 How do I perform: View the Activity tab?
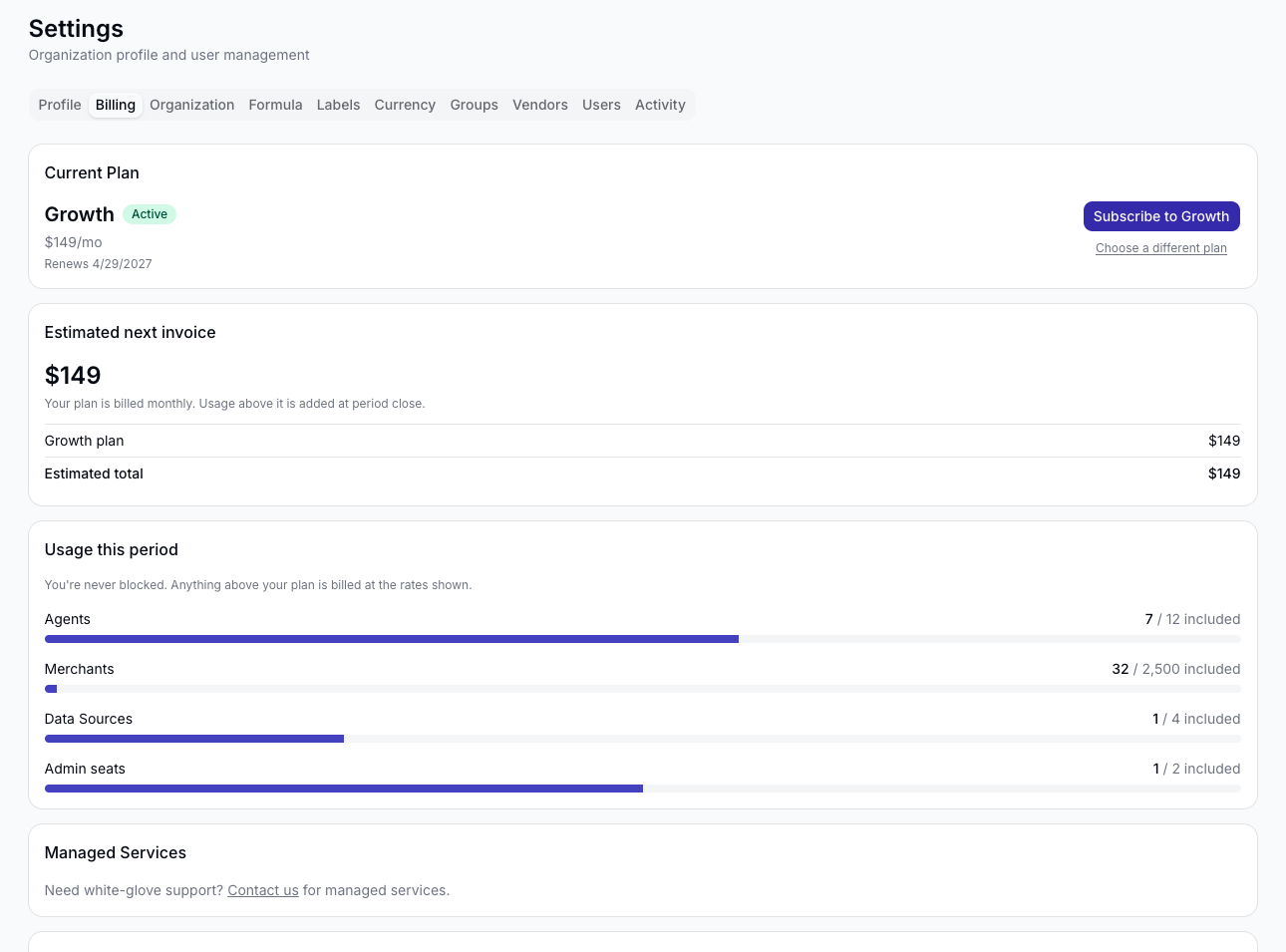tap(660, 105)
